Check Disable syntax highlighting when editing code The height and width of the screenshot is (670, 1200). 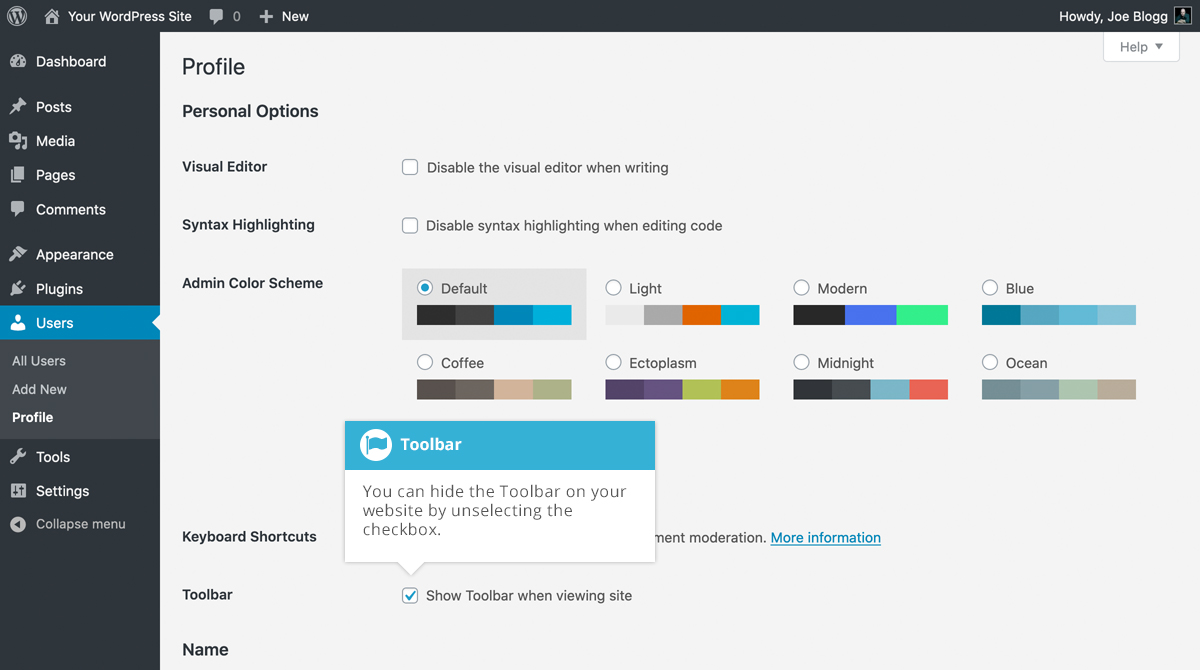[410, 225]
